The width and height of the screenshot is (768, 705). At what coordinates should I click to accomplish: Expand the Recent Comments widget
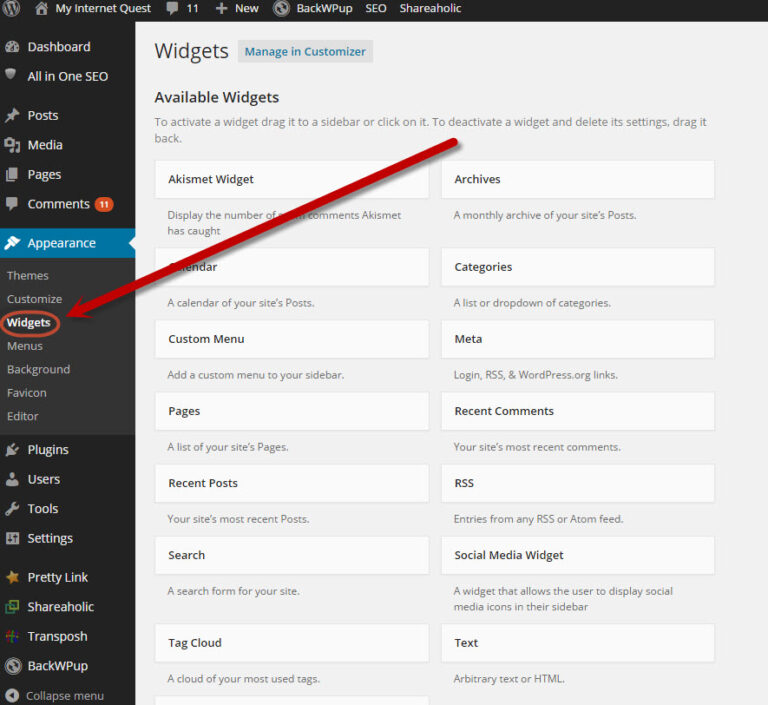click(578, 411)
